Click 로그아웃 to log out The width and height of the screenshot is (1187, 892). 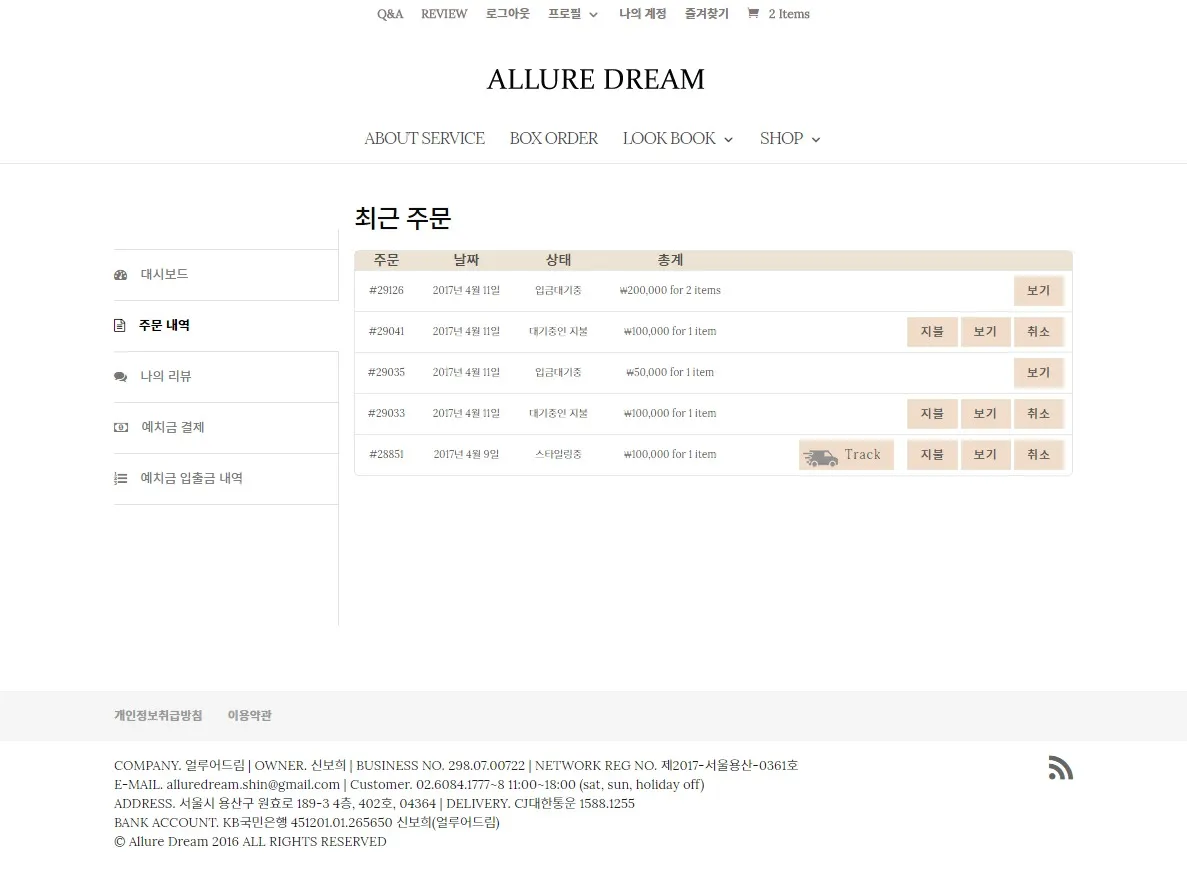508,14
